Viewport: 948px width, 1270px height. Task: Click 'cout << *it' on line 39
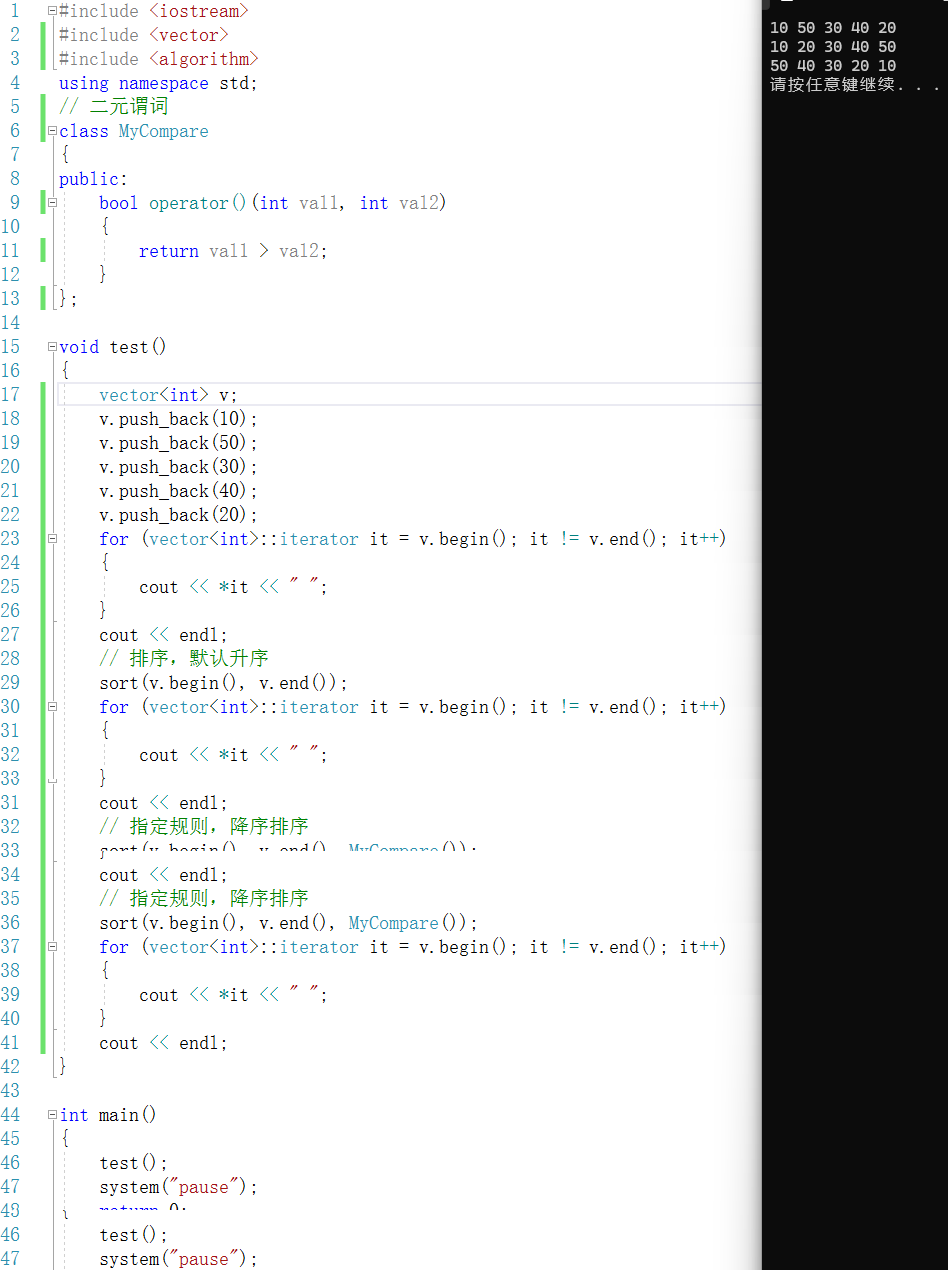coord(193,995)
